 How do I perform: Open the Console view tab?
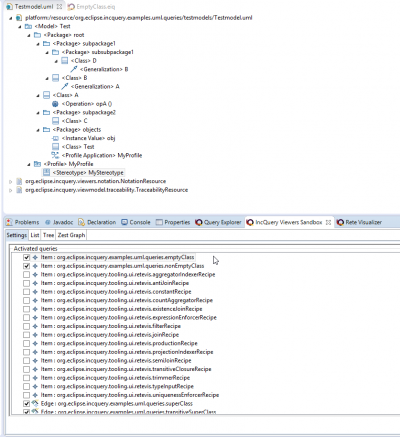point(136,222)
